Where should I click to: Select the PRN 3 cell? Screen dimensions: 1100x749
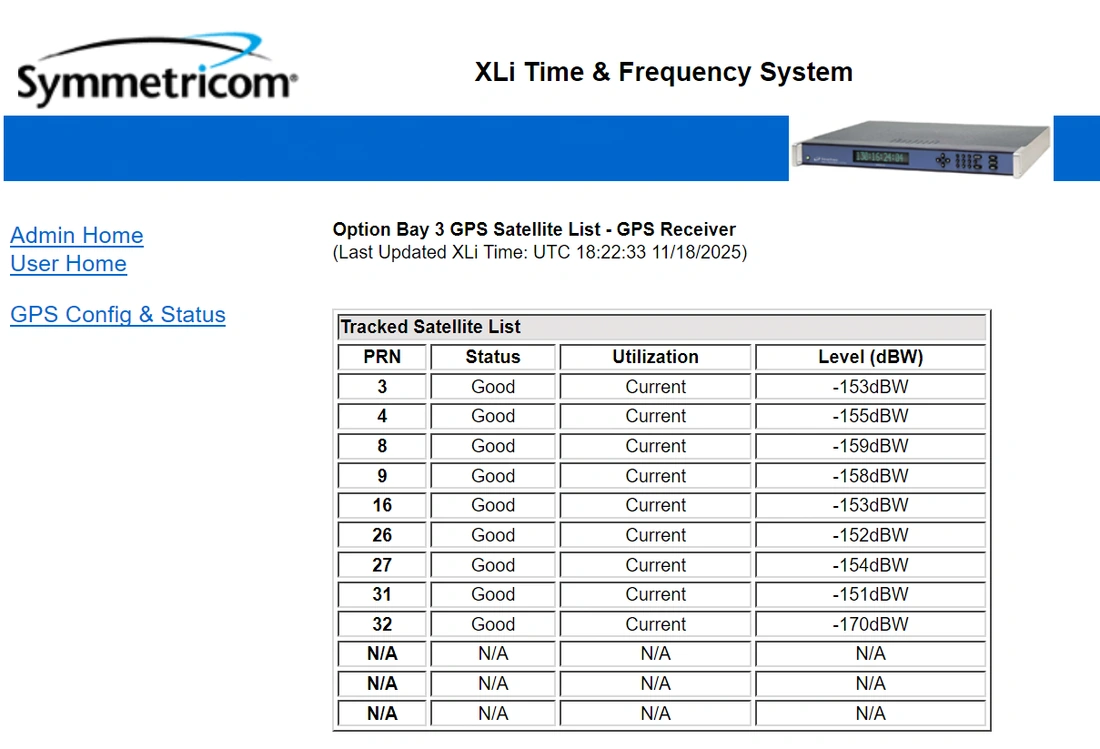click(382, 387)
